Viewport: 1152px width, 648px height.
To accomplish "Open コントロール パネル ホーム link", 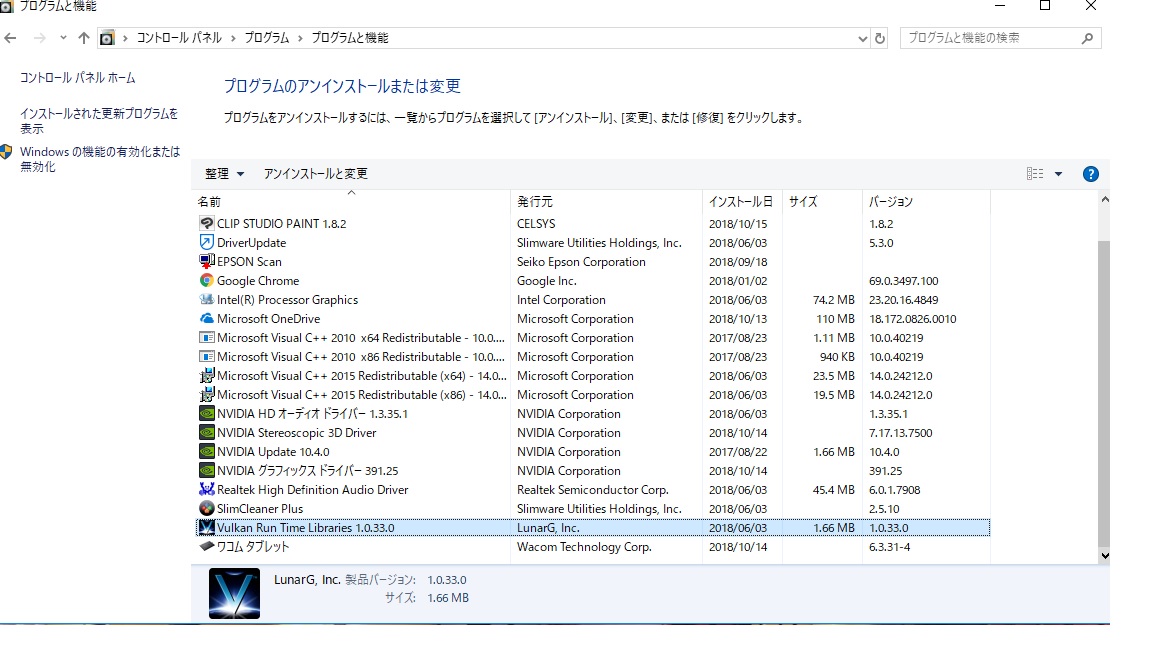I will point(77,78).
